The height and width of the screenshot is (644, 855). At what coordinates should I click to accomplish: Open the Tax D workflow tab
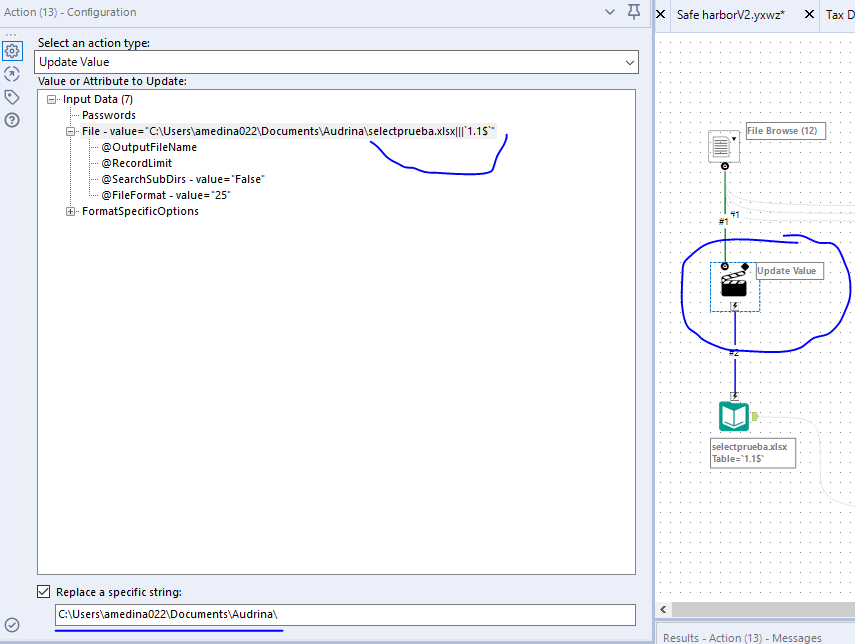click(838, 15)
